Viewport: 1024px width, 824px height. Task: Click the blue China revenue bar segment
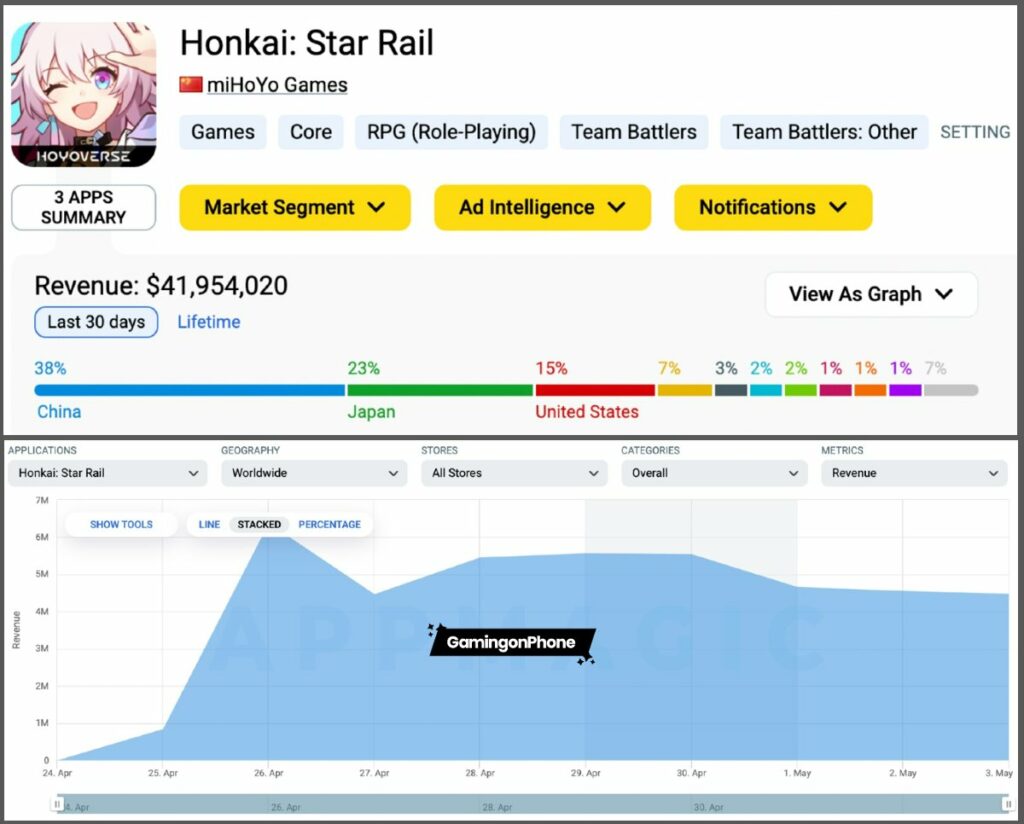[x=189, y=390]
